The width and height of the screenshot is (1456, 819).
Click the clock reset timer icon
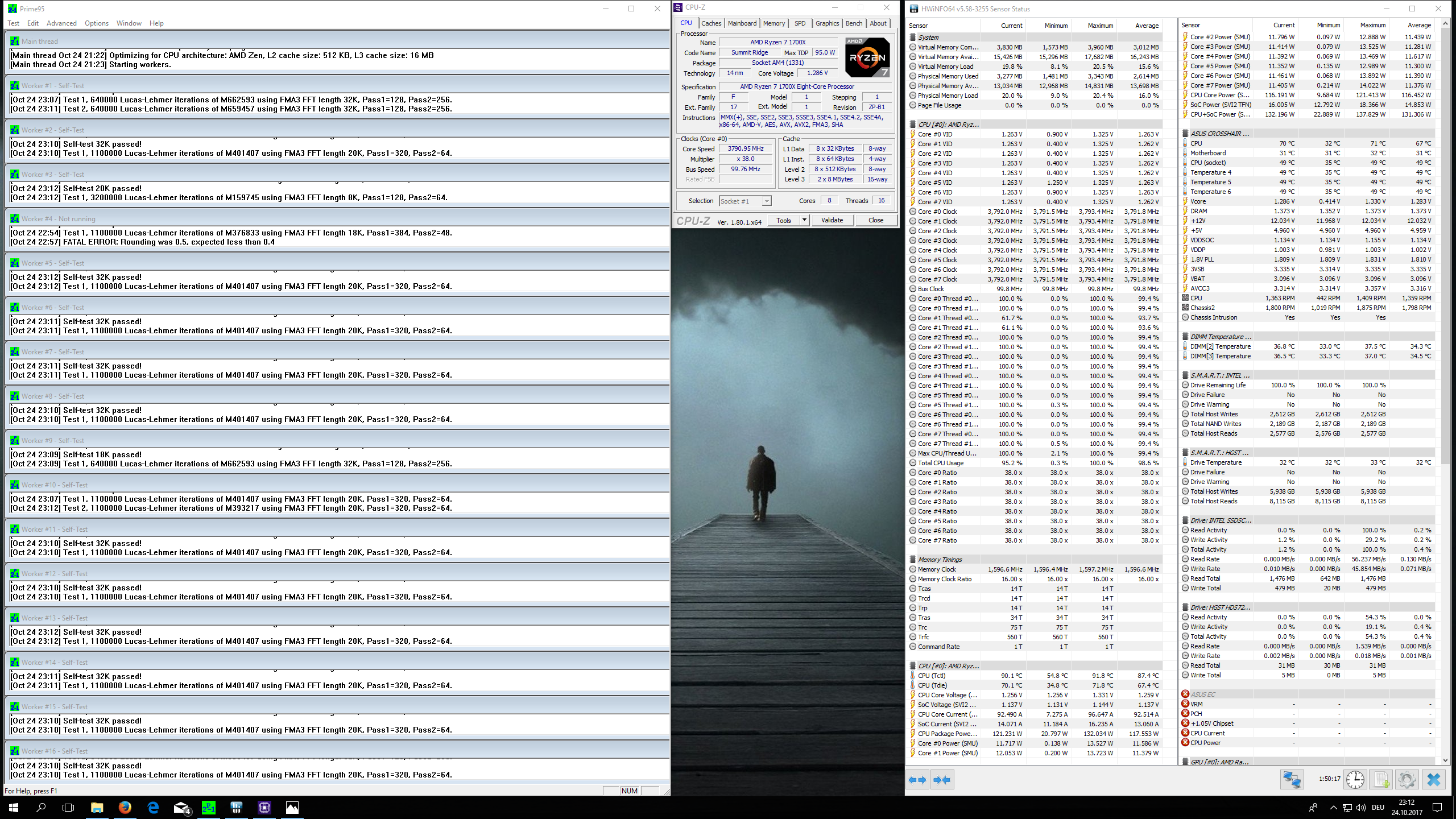(1355, 779)
